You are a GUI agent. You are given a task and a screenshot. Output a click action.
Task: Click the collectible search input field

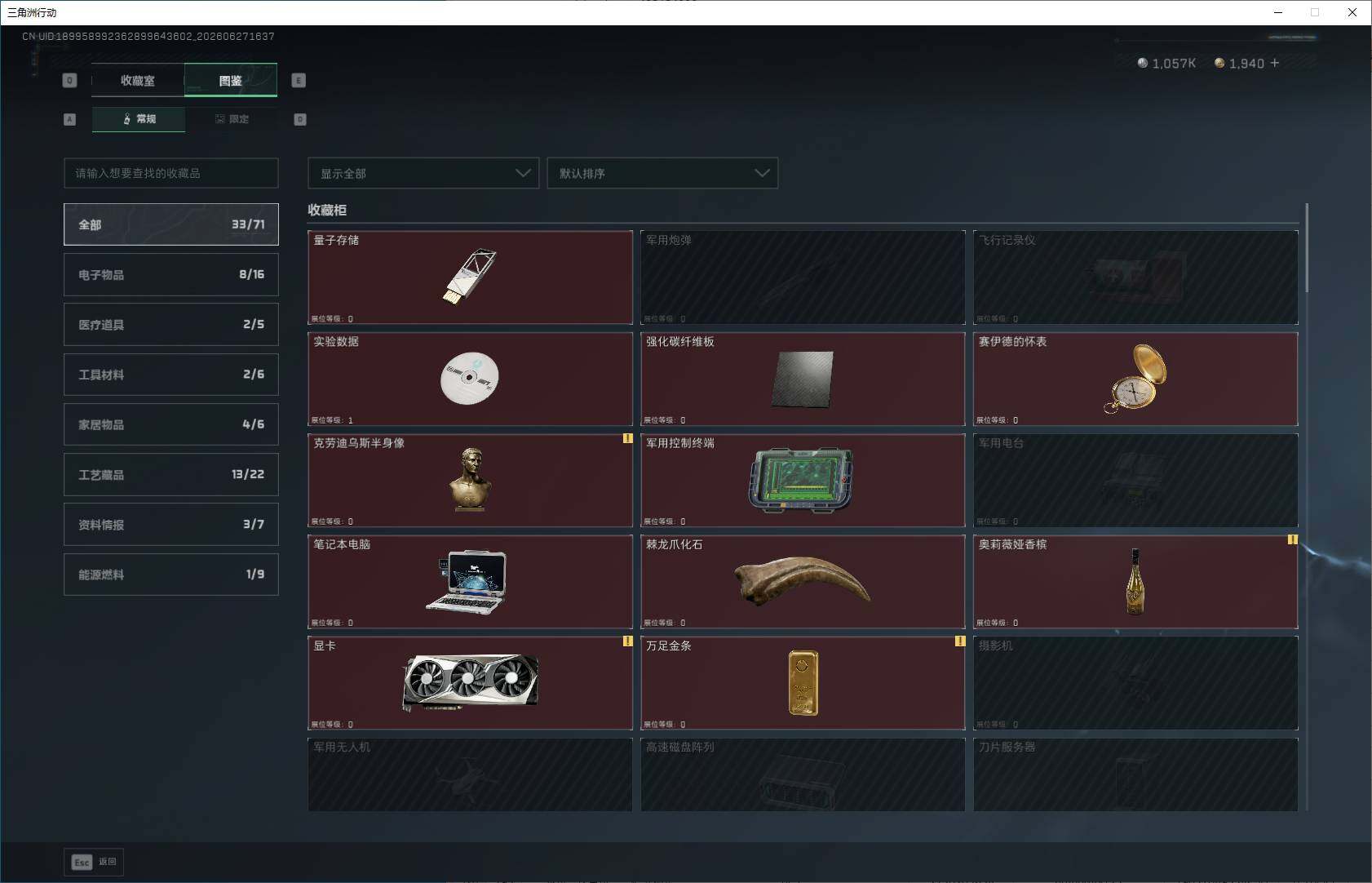click(171, 173)
